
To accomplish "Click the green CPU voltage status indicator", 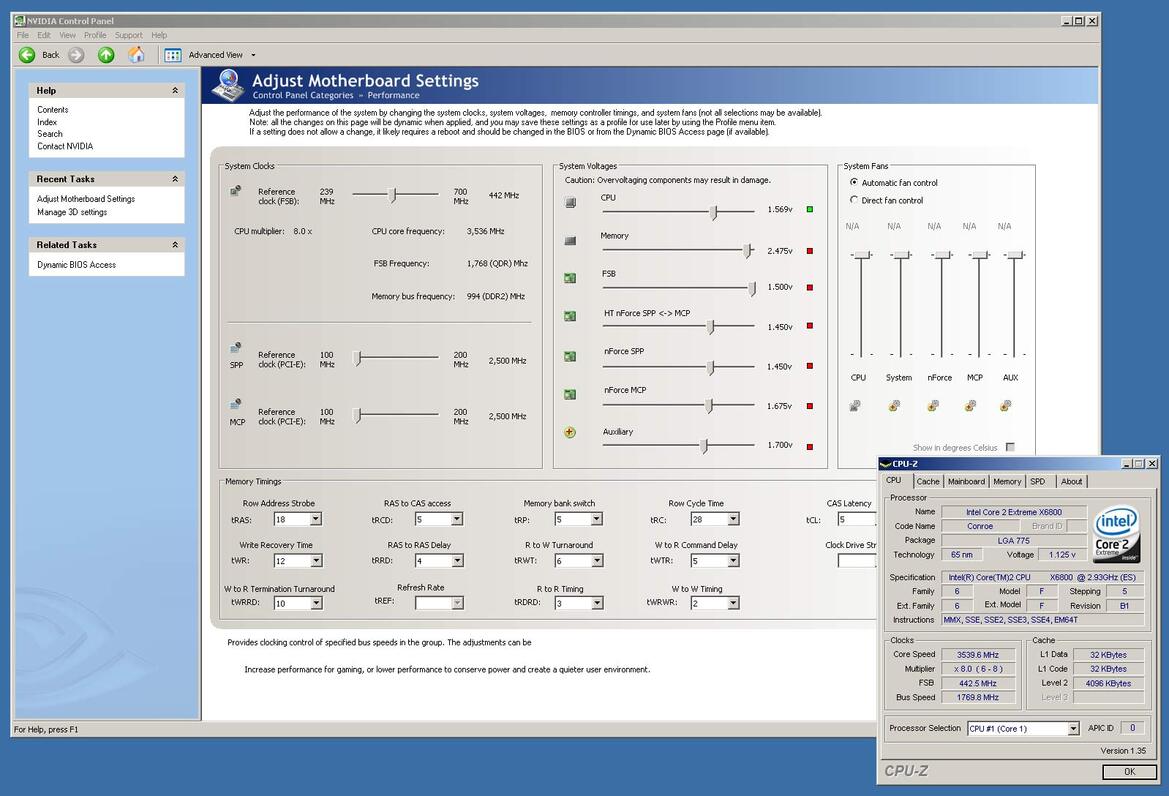I will pos(810,209).
